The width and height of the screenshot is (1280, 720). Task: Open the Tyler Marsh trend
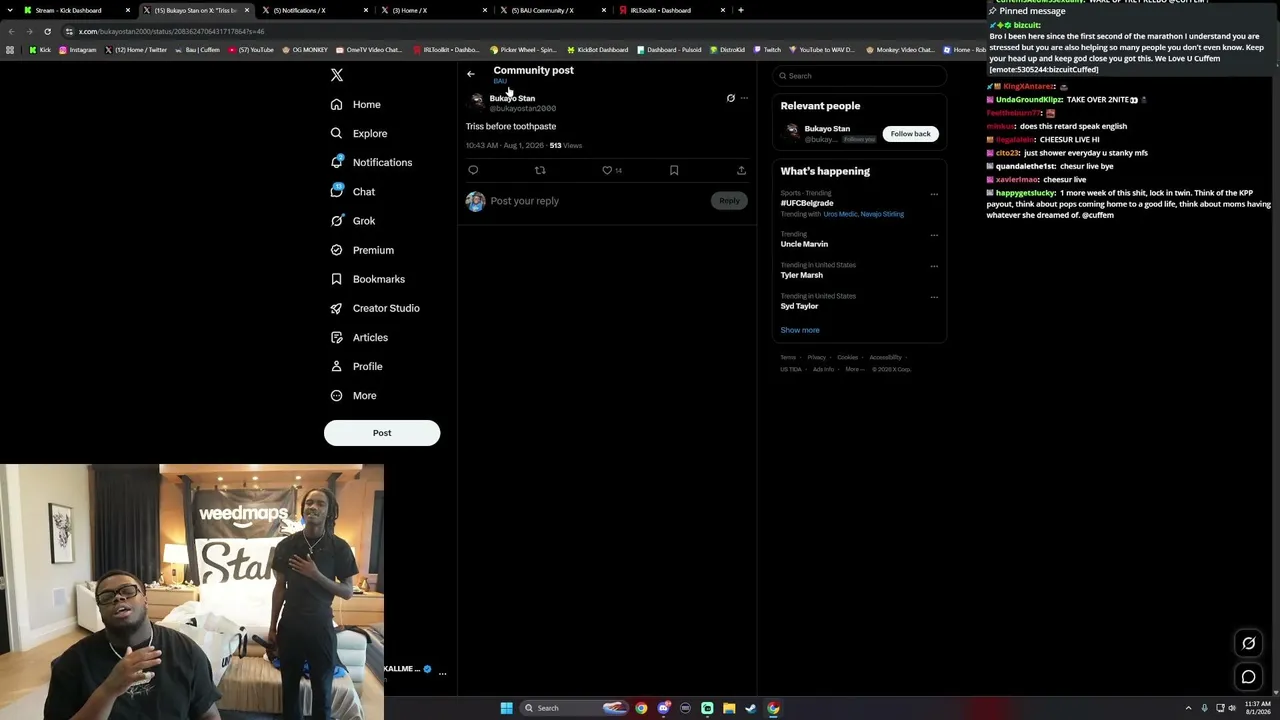pos(802,275)
